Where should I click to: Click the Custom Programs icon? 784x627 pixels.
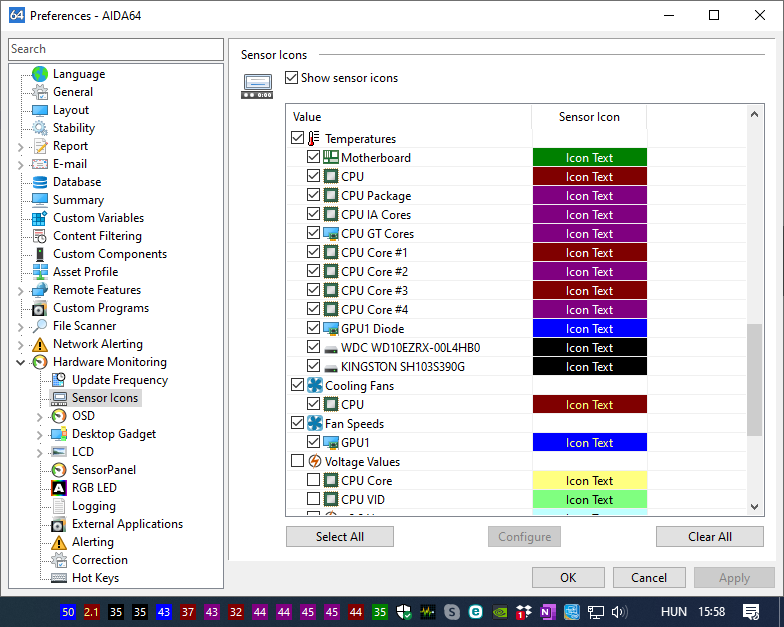[40, 308]
